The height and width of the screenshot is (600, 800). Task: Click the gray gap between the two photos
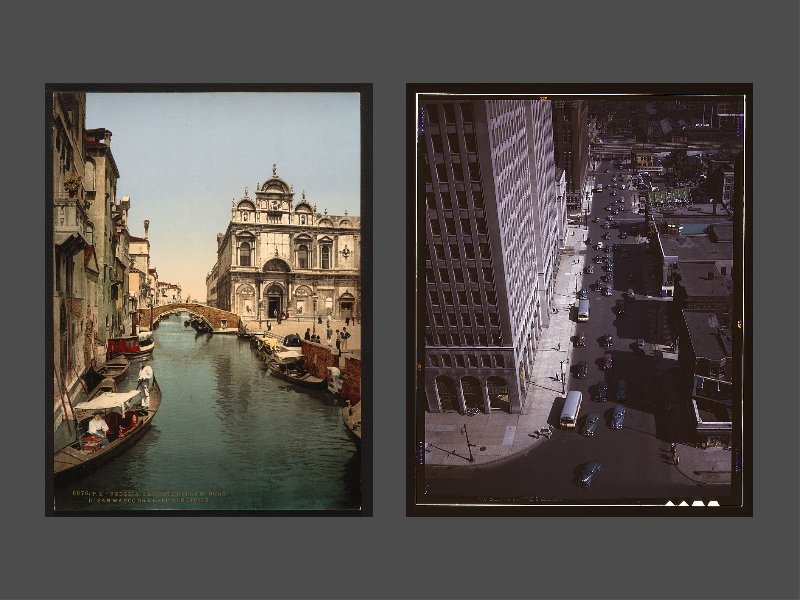point(389,300)
